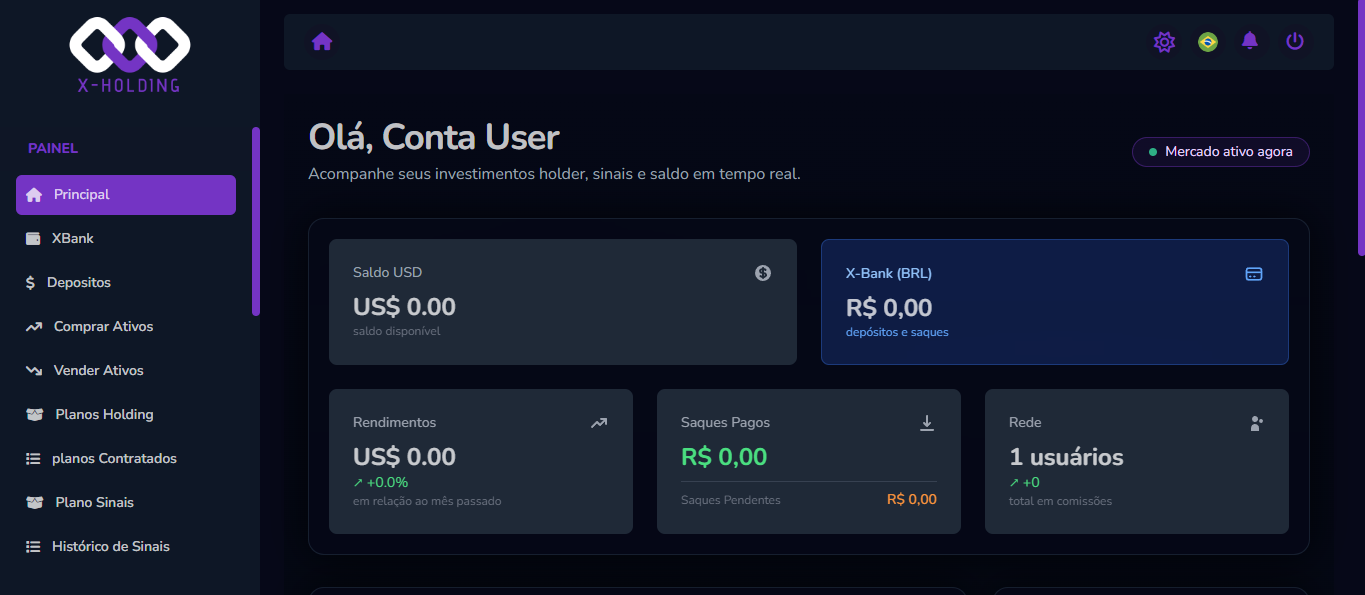Screen dimensions: 1365x595
Task: Click the dollar icon on Saldo USD card
Action: coord(763,272)
